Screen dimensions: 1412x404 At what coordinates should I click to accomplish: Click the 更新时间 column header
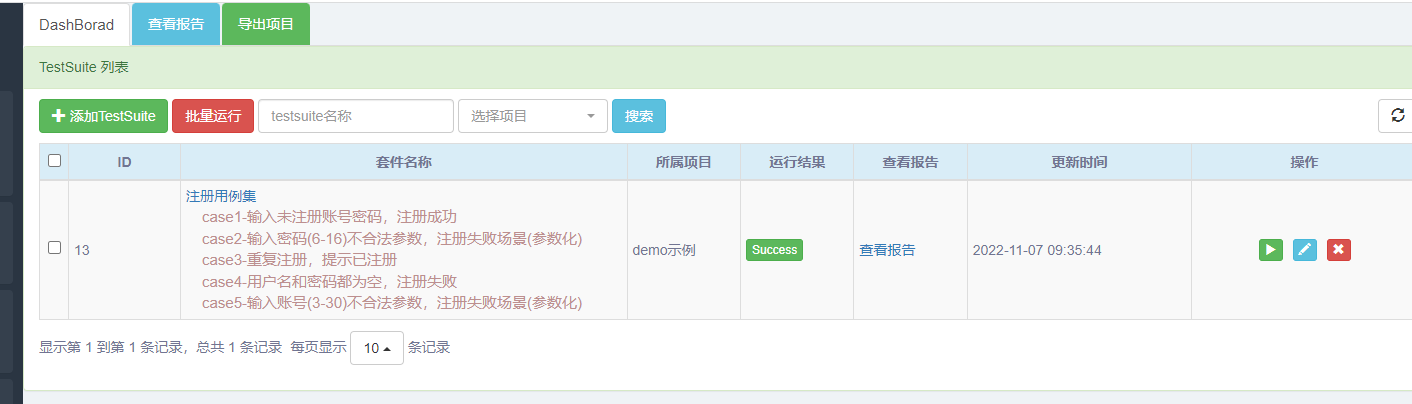point(1079,162)
